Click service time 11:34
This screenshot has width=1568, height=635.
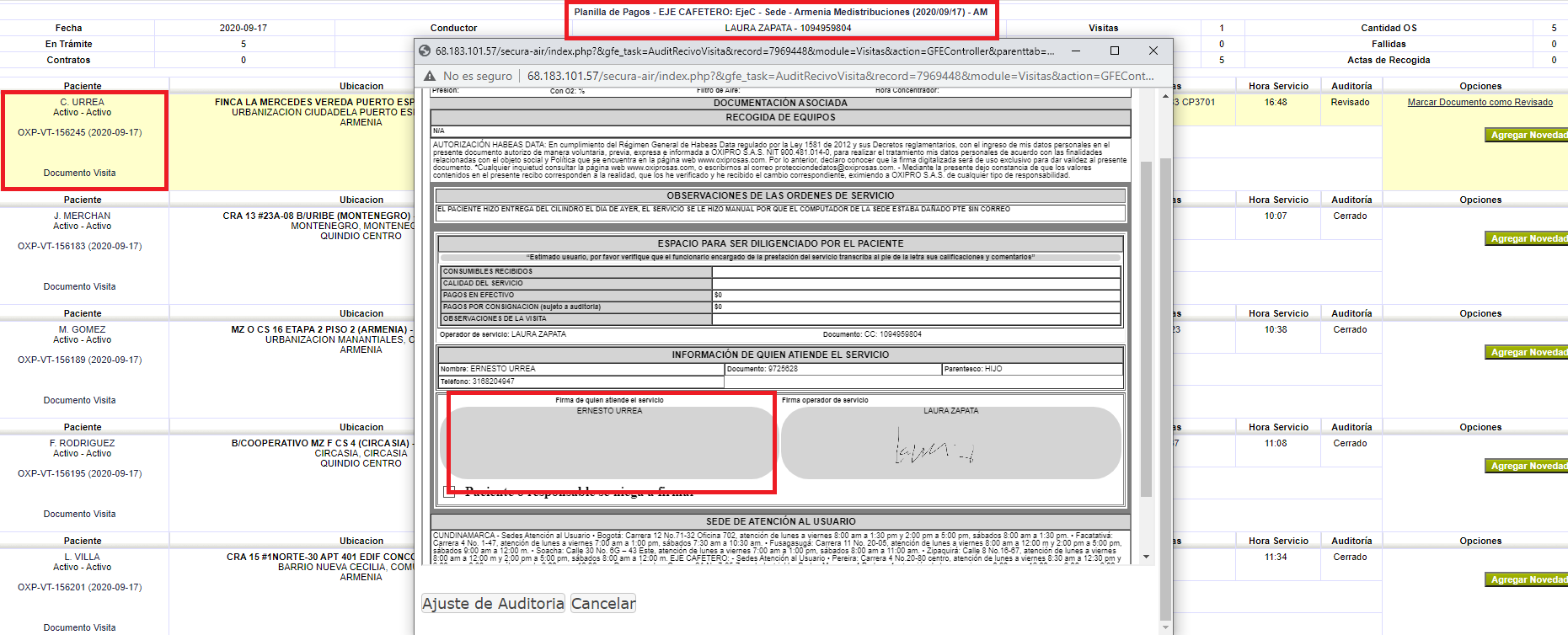pyautogui.click(x=1276, y=557)
